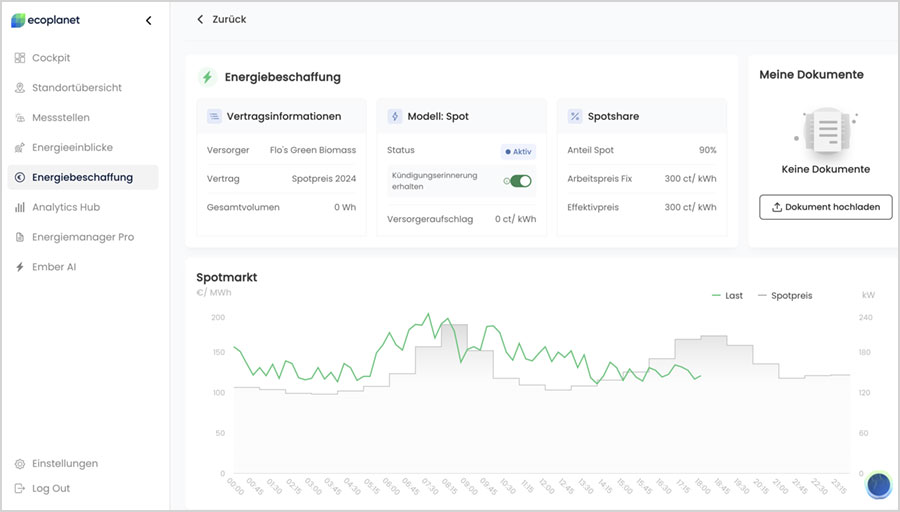Open Energiemanager Pro
The width and height of the screenshot is (900, 512).
[x=83, y=237]
